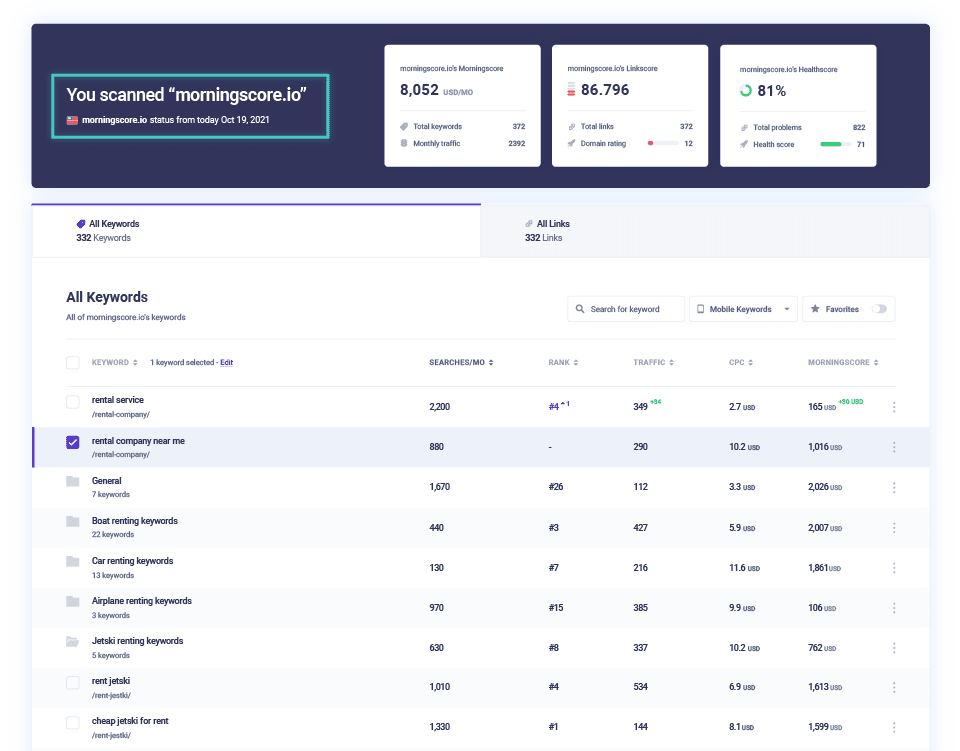Sort by the KEYWORD column
Image resolution: width=960 pixels, height=751 pixels.
[114, 362]
